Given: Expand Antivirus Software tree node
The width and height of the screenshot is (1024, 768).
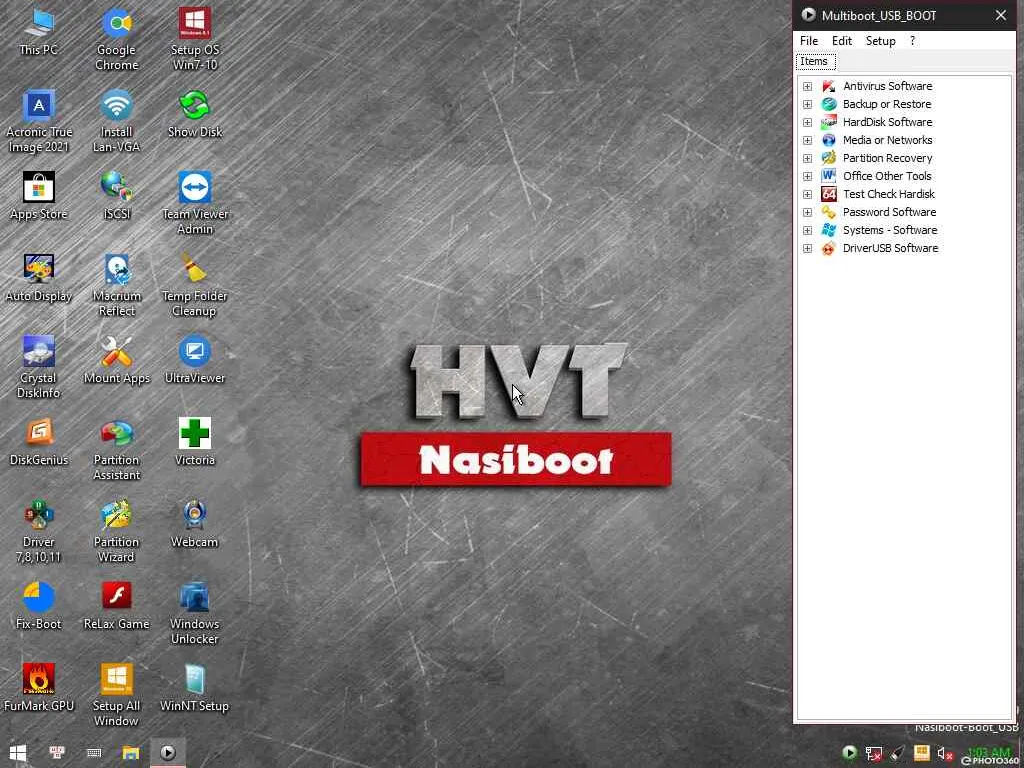Looking at the screenshot, I should [x=808, y=86].
